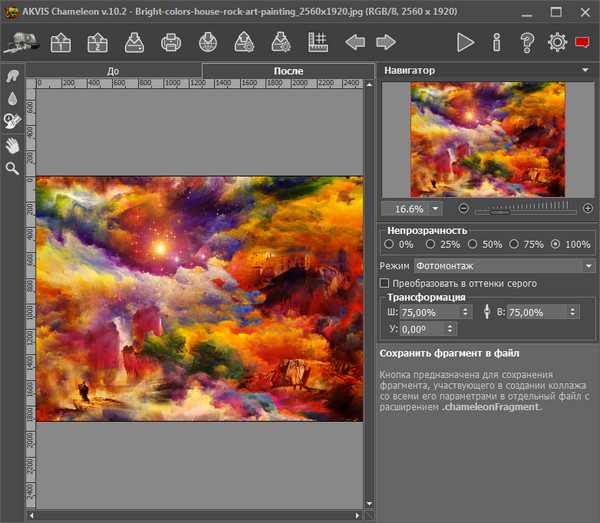
Task: Open the Режим 'Фотомонтаж' dropdown
Action: click(x=504, y=266)
